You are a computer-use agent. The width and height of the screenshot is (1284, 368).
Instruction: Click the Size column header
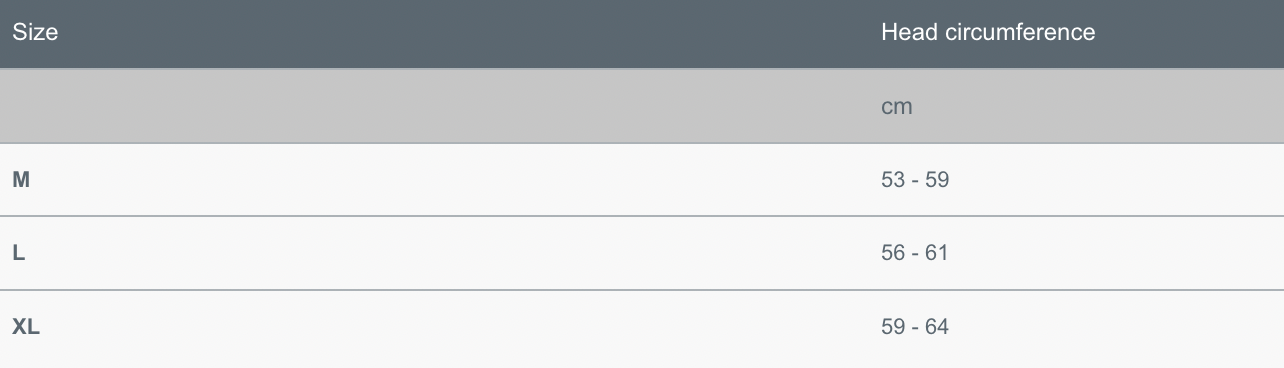[35, 32]
